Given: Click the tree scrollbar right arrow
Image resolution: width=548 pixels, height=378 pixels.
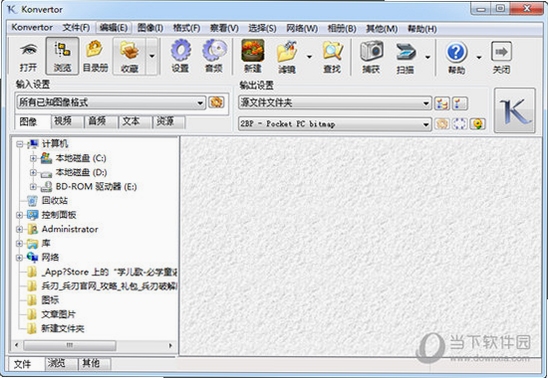Looking at the screenshot, I should [171, 346].
